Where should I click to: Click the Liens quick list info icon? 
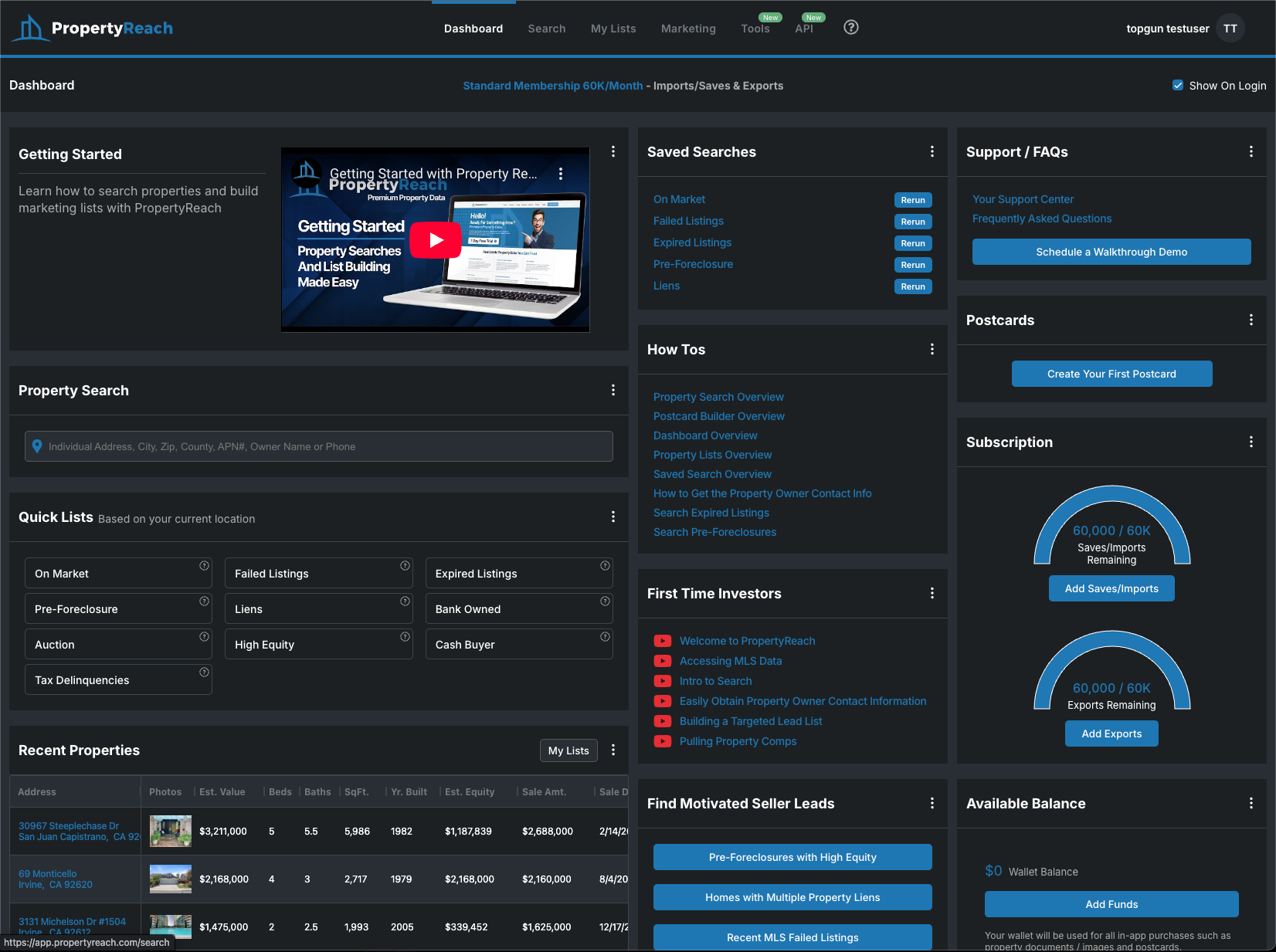click(405, 601)
